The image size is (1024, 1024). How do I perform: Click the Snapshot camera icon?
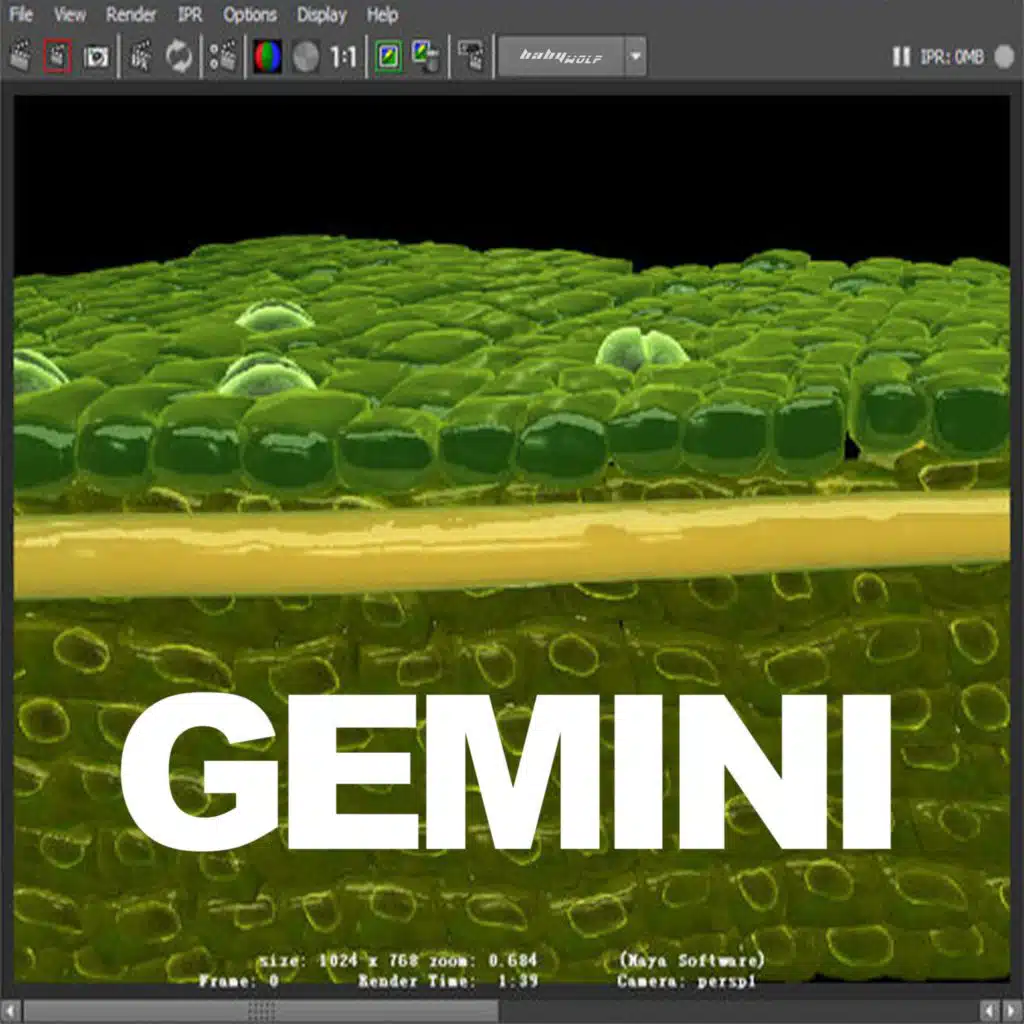pos(95,57)
